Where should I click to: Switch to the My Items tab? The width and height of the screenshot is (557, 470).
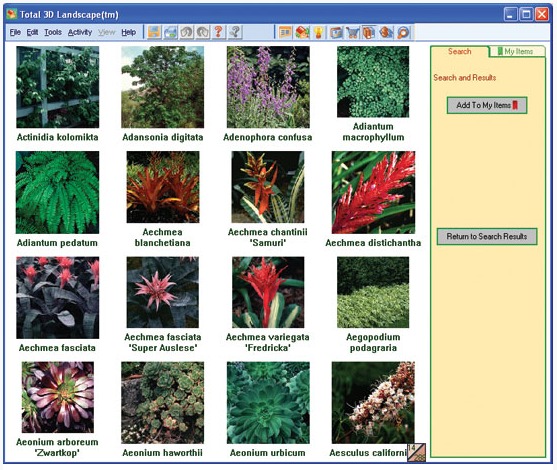[x=517, y=51]
